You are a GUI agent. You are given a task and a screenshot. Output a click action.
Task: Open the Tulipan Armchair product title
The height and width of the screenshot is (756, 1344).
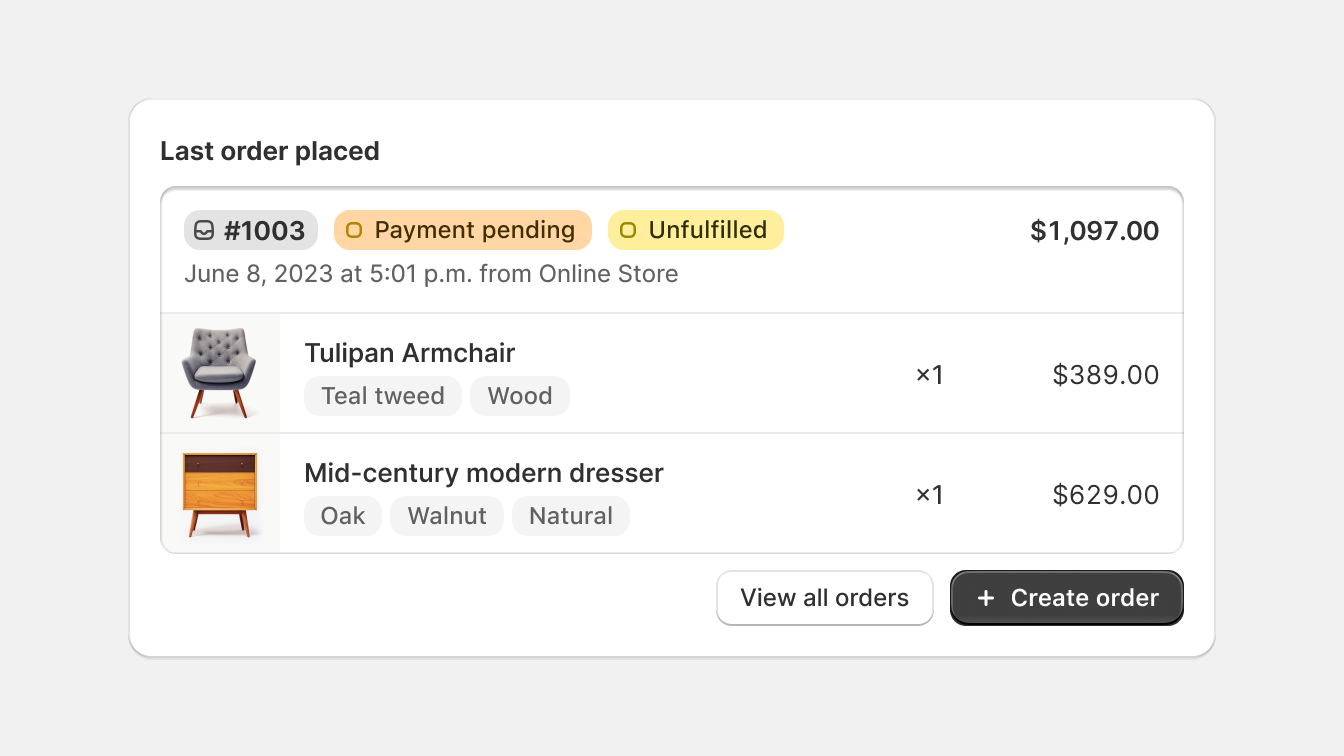(x=410, y=353)
